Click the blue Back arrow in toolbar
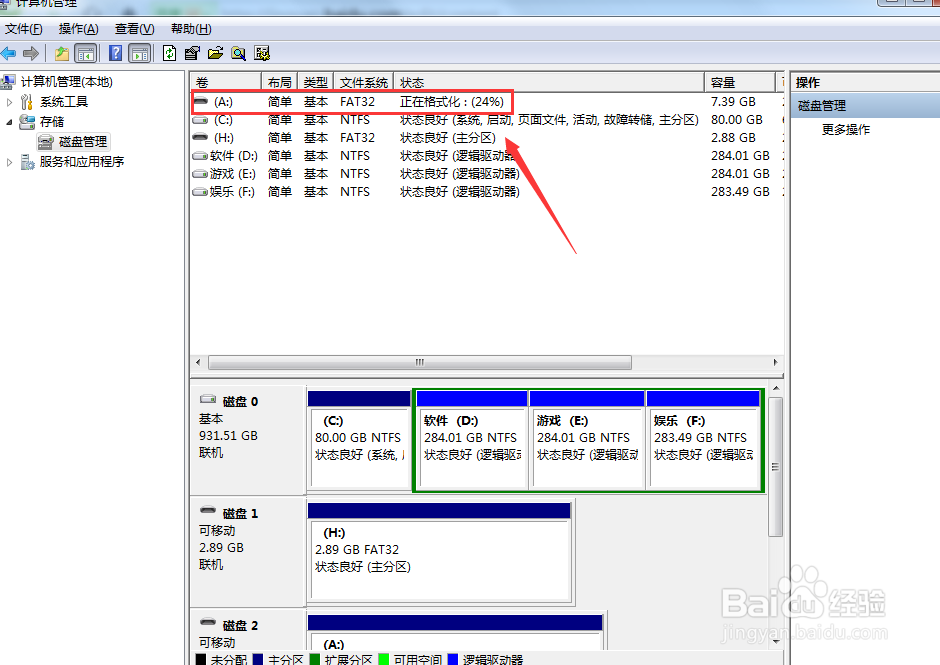This screenshot has height=665, width=940. click(x=8, y=53)
